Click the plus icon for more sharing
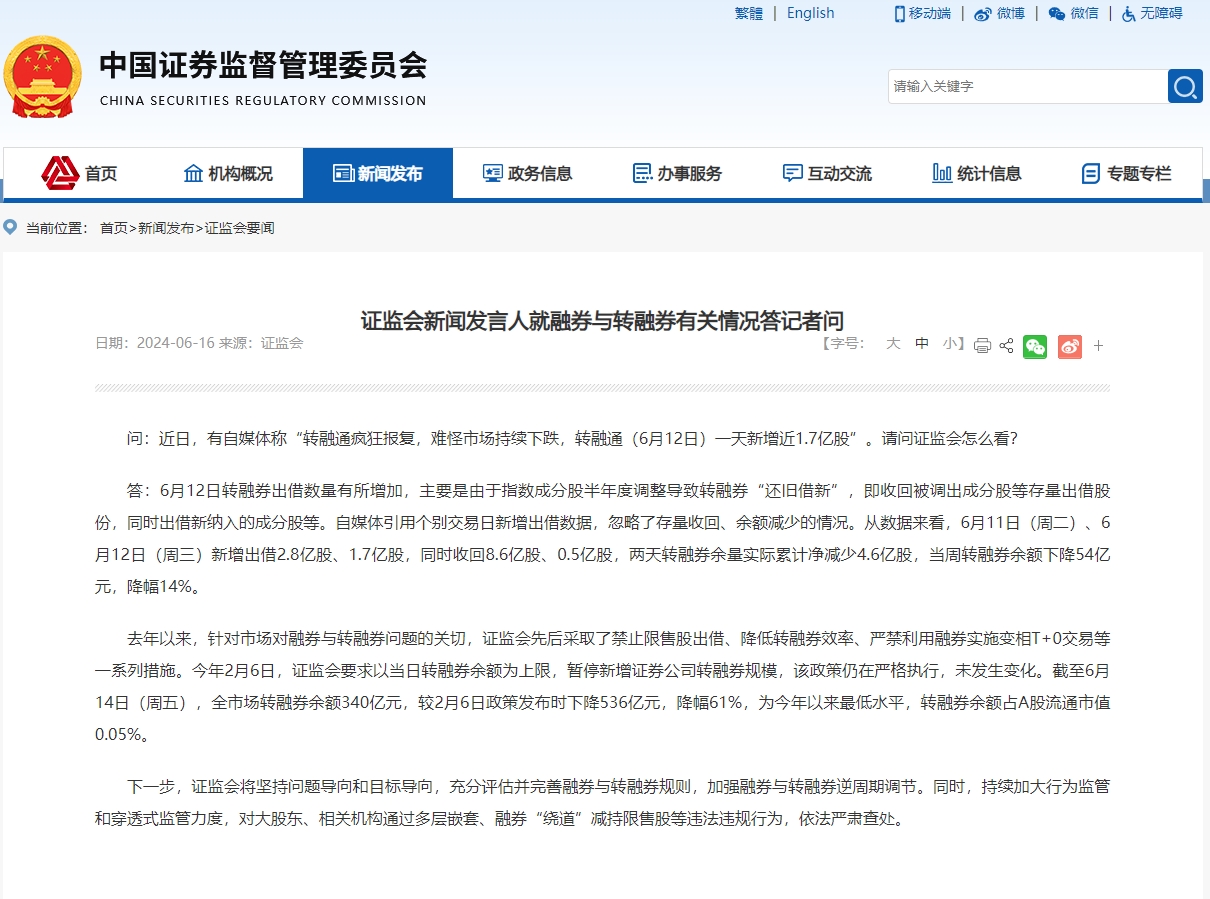This screenshot has height=899, width=1210. coord(1098,346)
